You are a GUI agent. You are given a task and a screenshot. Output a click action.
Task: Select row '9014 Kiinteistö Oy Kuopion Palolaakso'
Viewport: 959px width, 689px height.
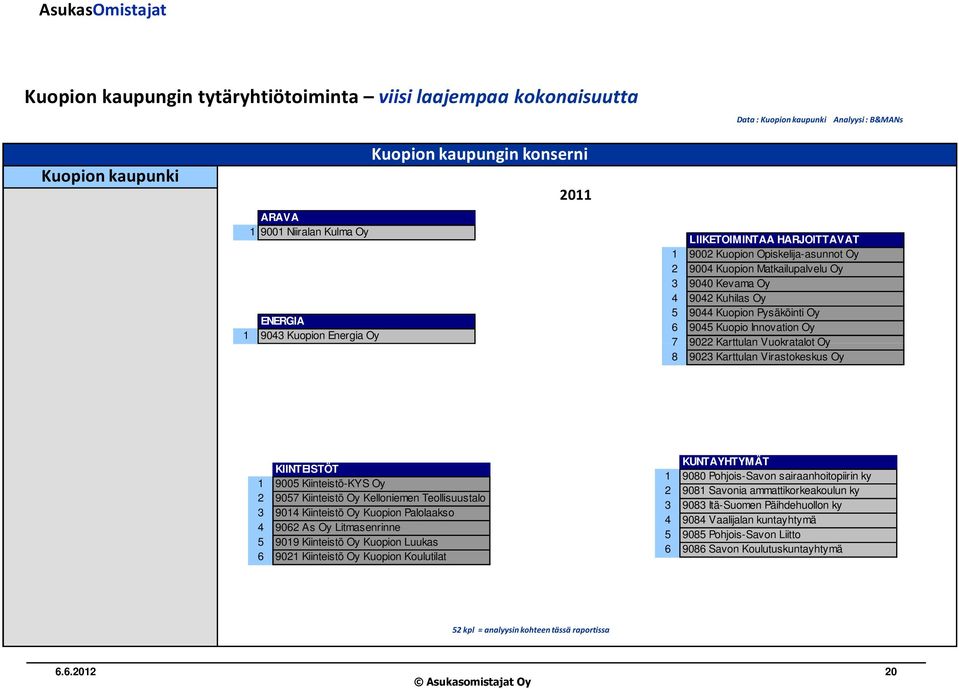tap(381, 513)
